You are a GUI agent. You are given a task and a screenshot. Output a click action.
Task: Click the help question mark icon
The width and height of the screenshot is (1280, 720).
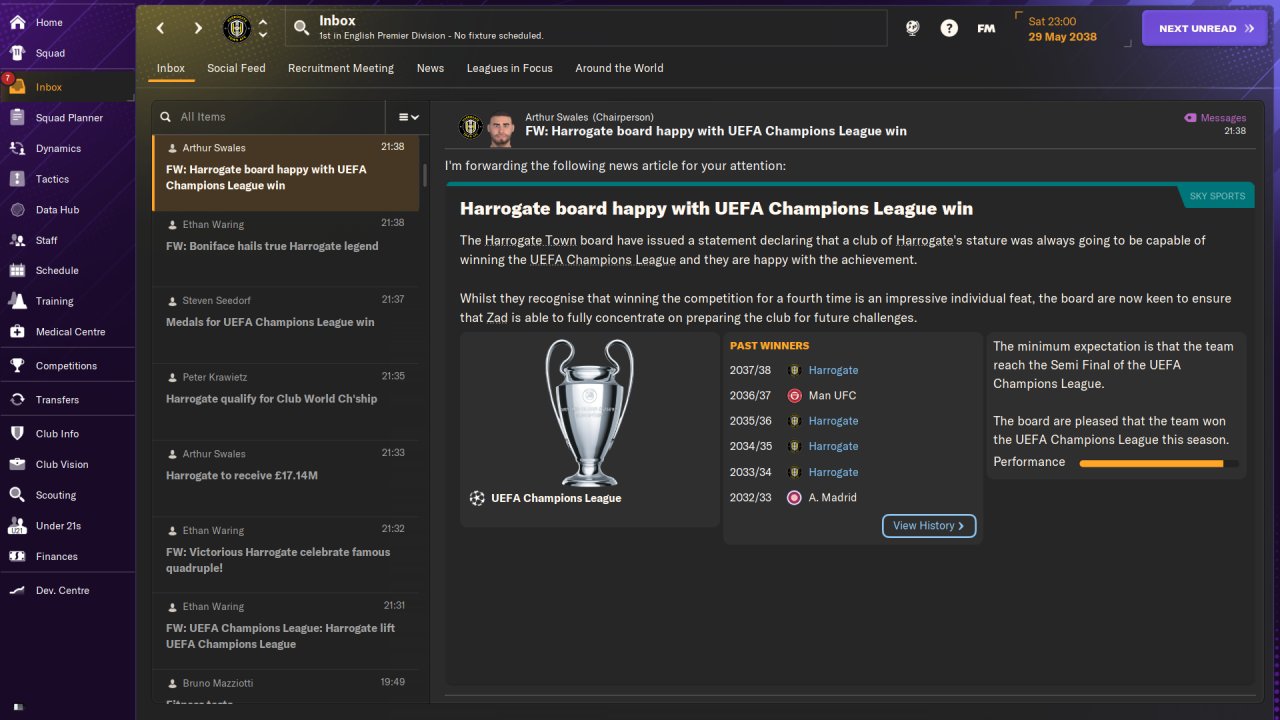click(x=949, y=28)
